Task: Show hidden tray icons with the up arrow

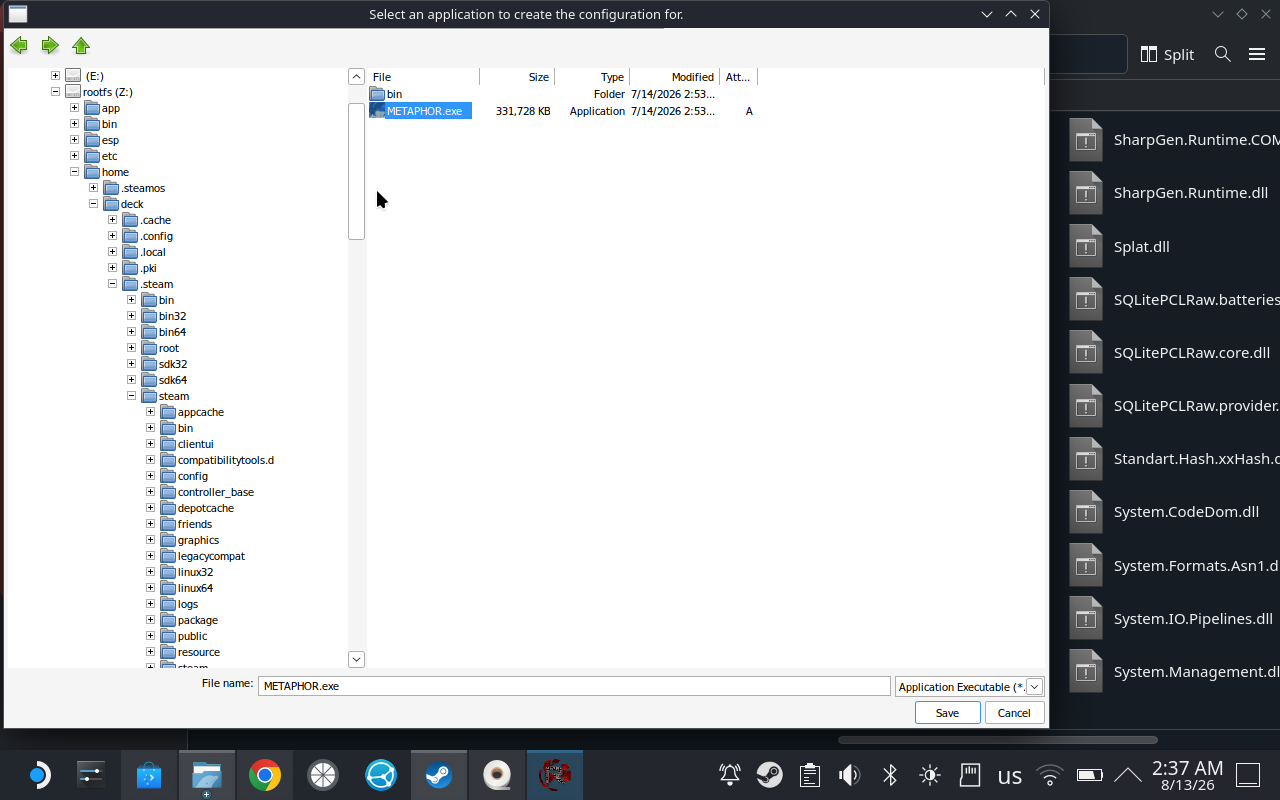Action: point(1127,775)
